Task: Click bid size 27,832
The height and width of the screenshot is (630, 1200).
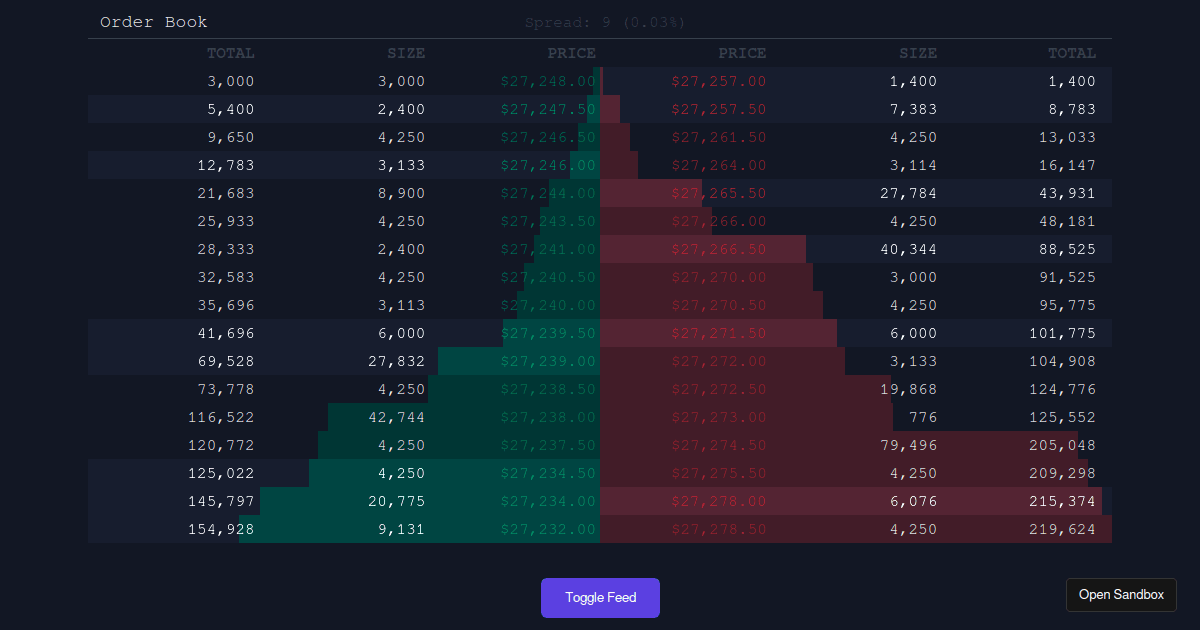Action: [x=397, y=361]
